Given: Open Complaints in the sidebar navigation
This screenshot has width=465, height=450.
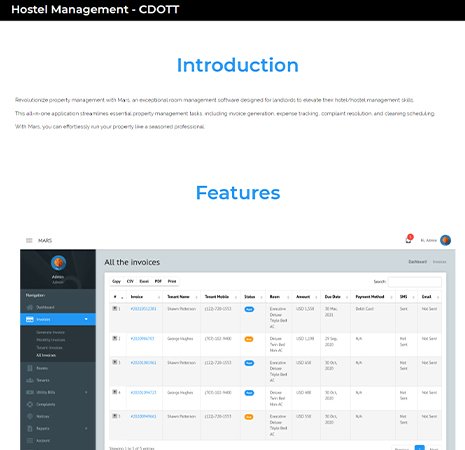Looking at the screenshot, I should pyautogui.click(x=58, y=404).
